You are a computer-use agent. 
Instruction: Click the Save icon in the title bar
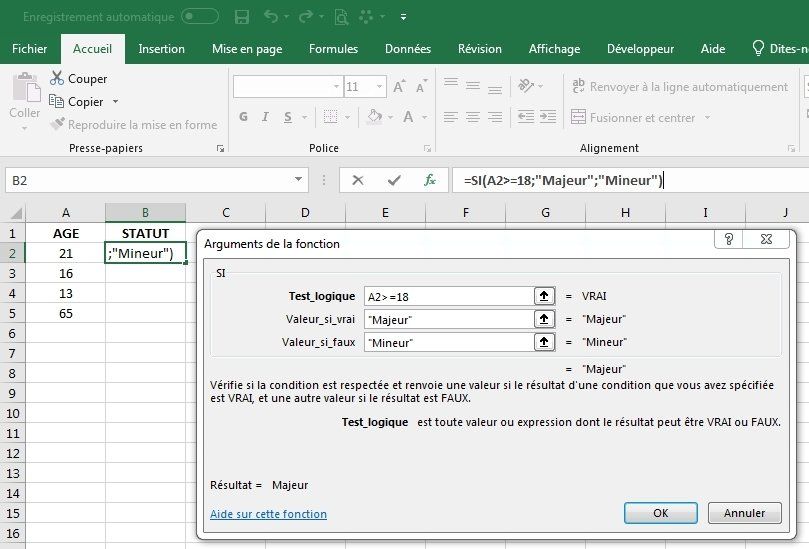241,17
